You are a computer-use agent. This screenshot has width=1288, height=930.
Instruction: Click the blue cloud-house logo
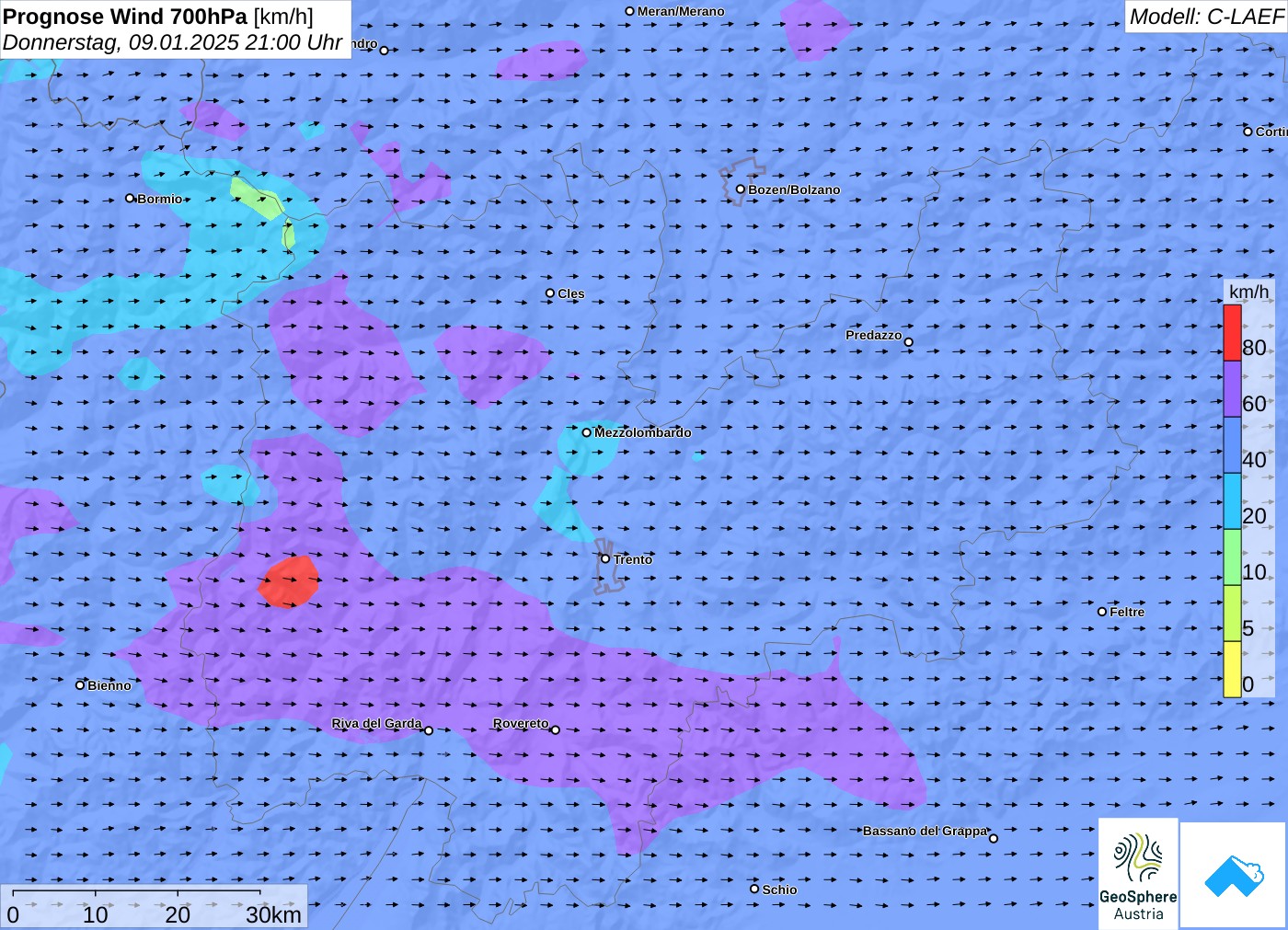[x=1234, y=875]
